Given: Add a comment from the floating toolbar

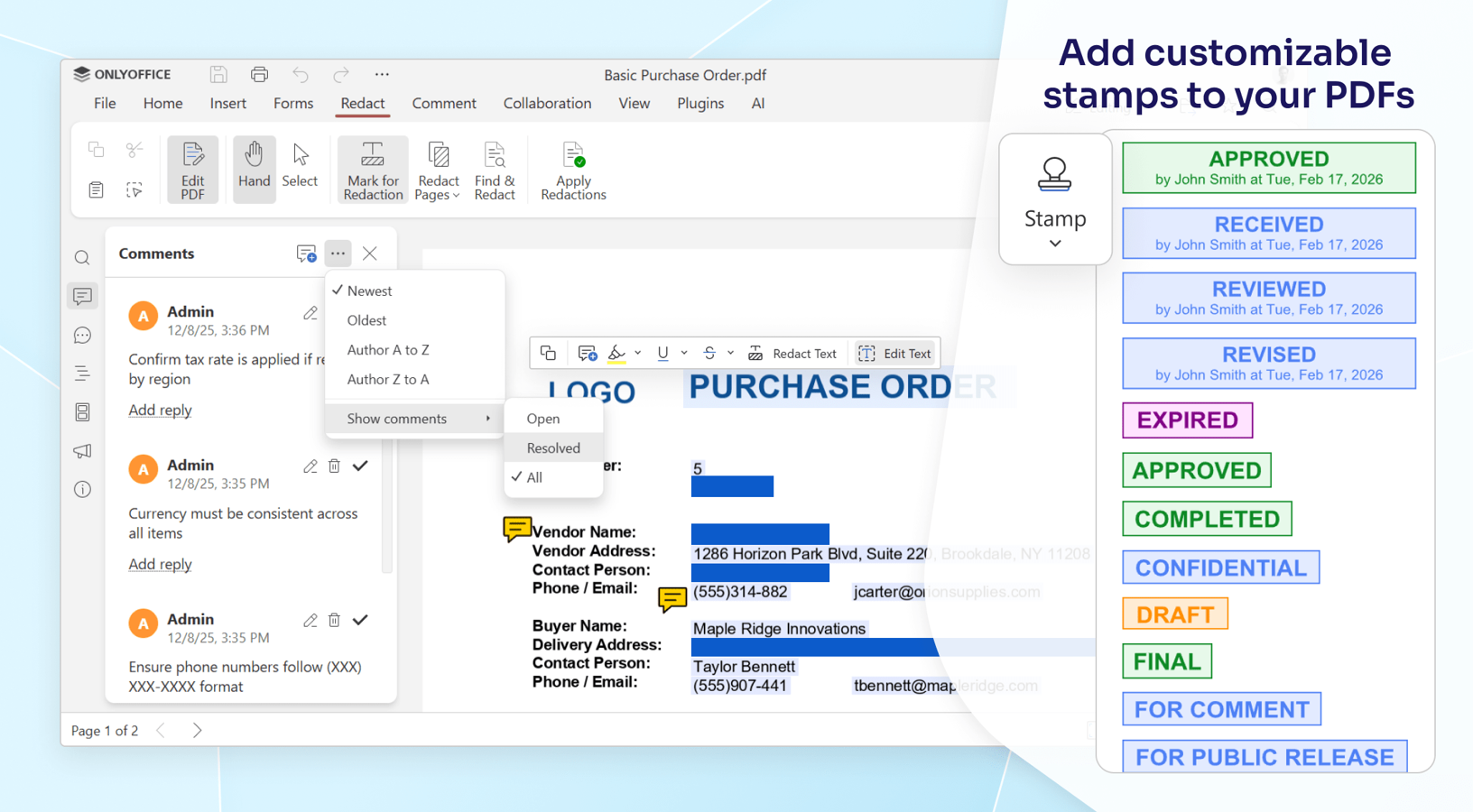Looking at the screenshot, I should (587, 353).
